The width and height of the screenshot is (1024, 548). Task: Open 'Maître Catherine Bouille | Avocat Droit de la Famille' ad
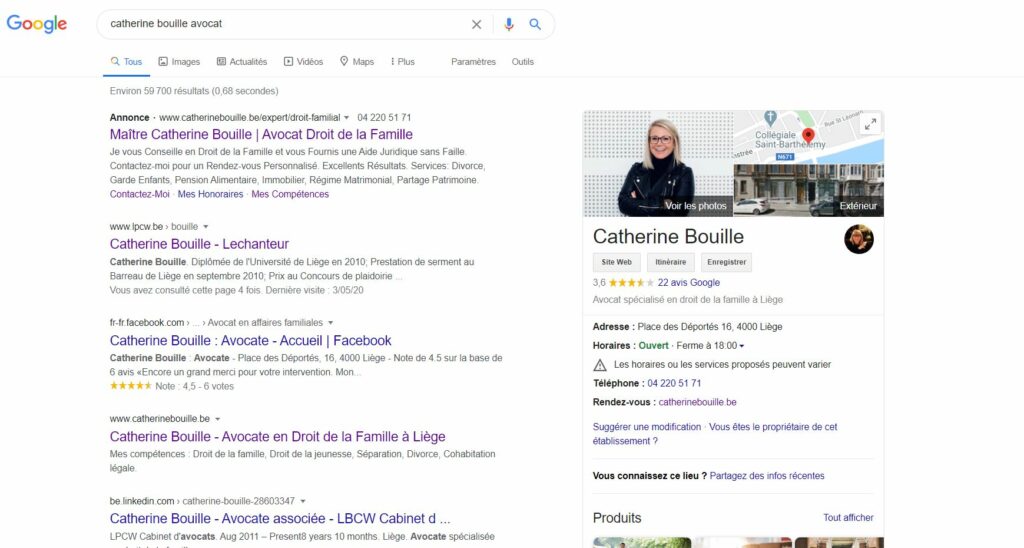coord(261,135)
